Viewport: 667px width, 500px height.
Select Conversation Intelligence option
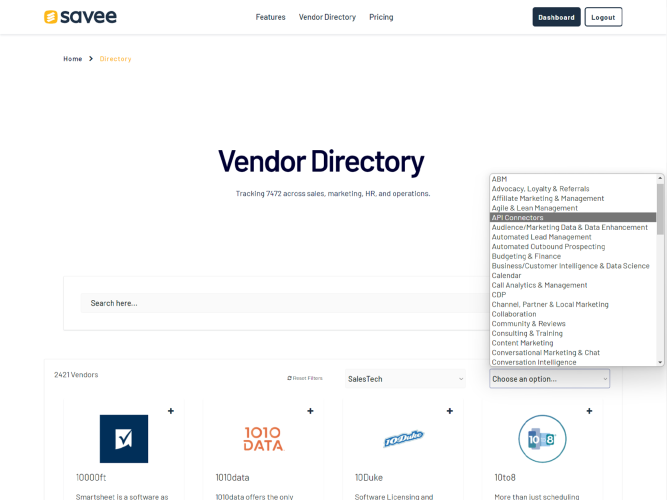[x=573, y=362]
